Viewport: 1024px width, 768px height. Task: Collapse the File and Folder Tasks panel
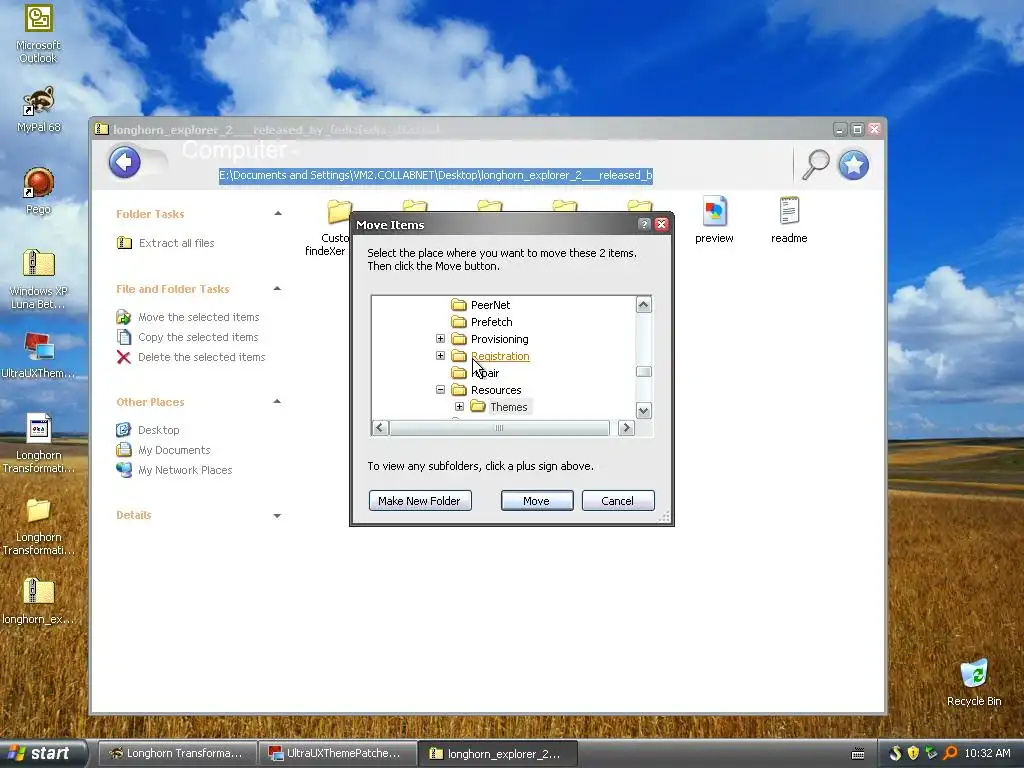tap(278, 289)
